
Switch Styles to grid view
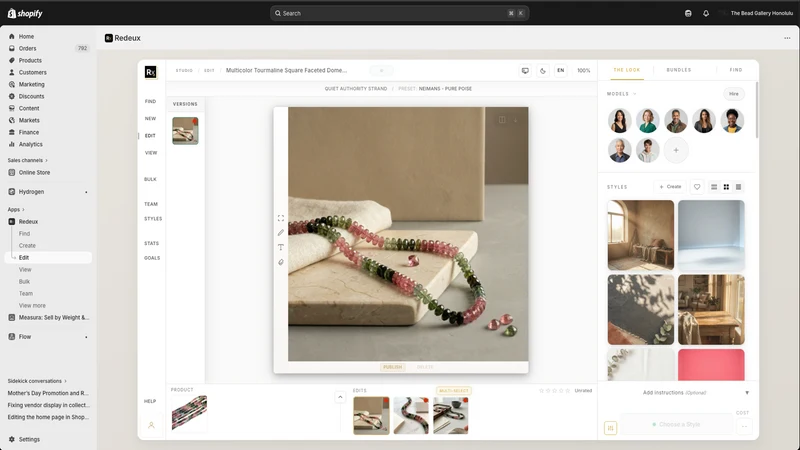(x=726, y=187)
